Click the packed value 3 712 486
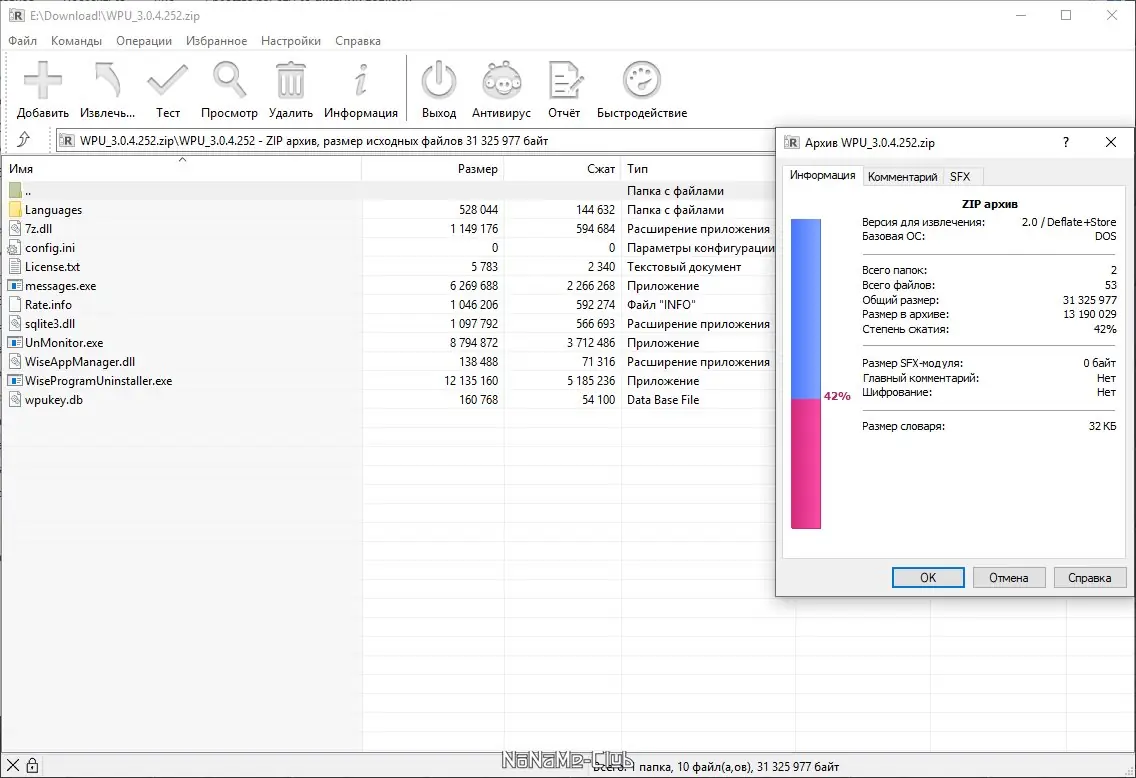1136x778 pixels. 591,343
